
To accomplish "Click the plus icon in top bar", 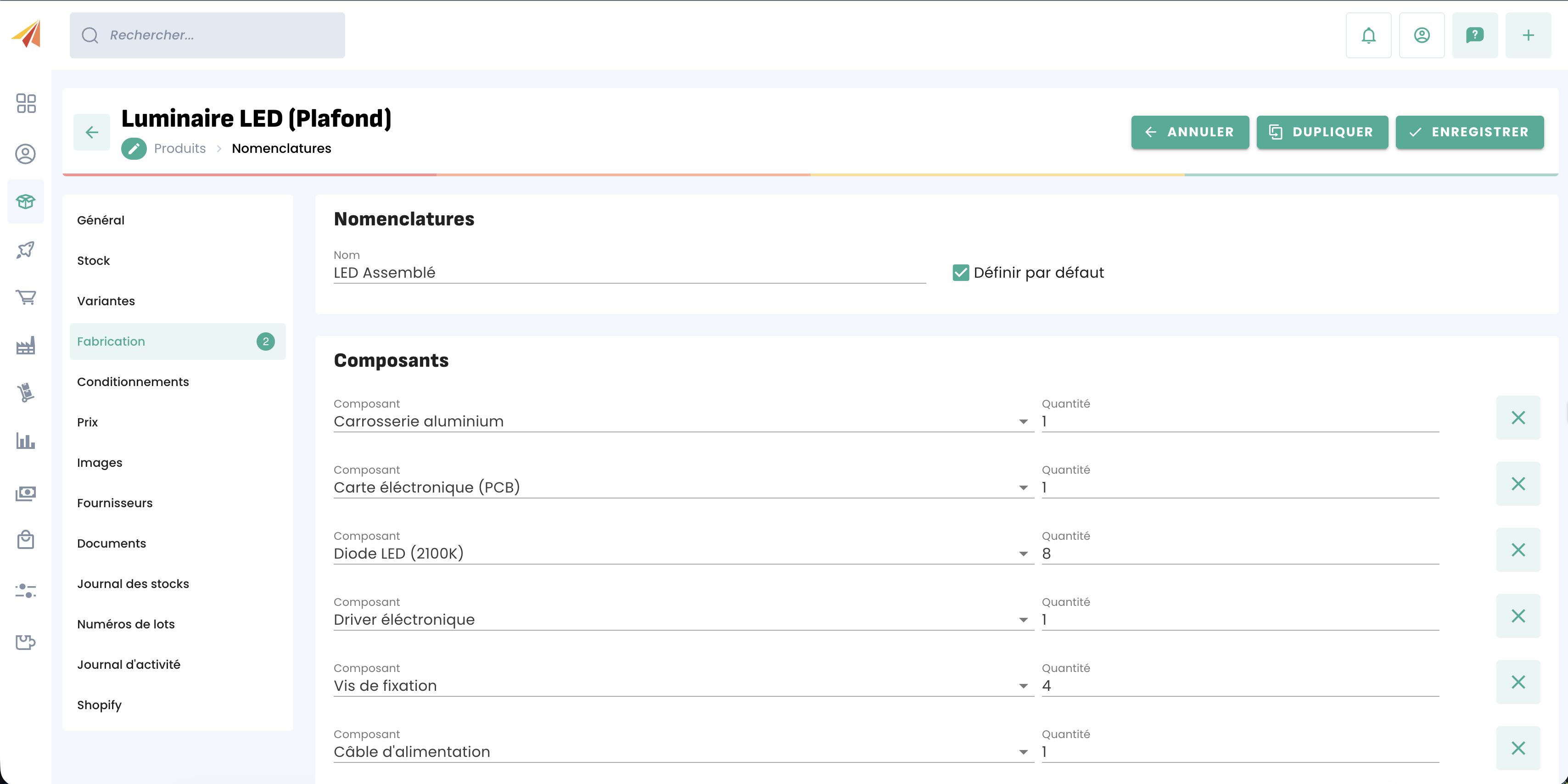I will coord(1528,35).
